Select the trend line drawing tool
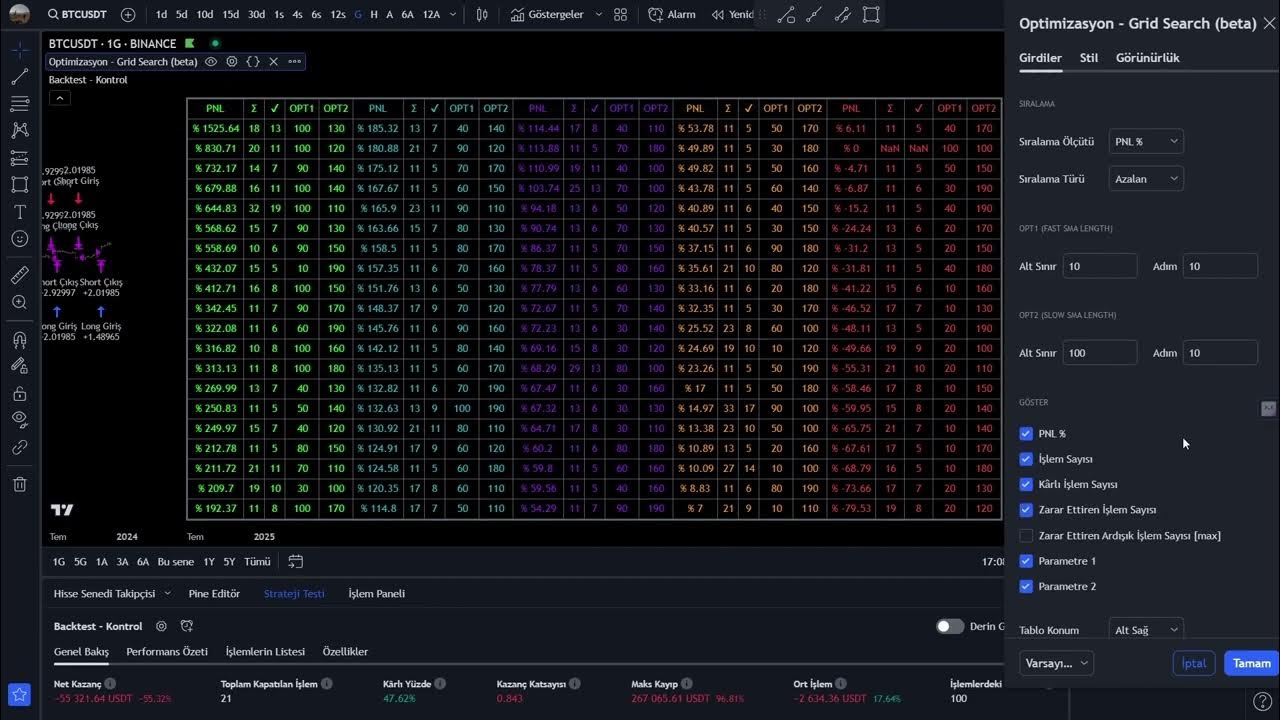1280x720 pixels. 19,77
